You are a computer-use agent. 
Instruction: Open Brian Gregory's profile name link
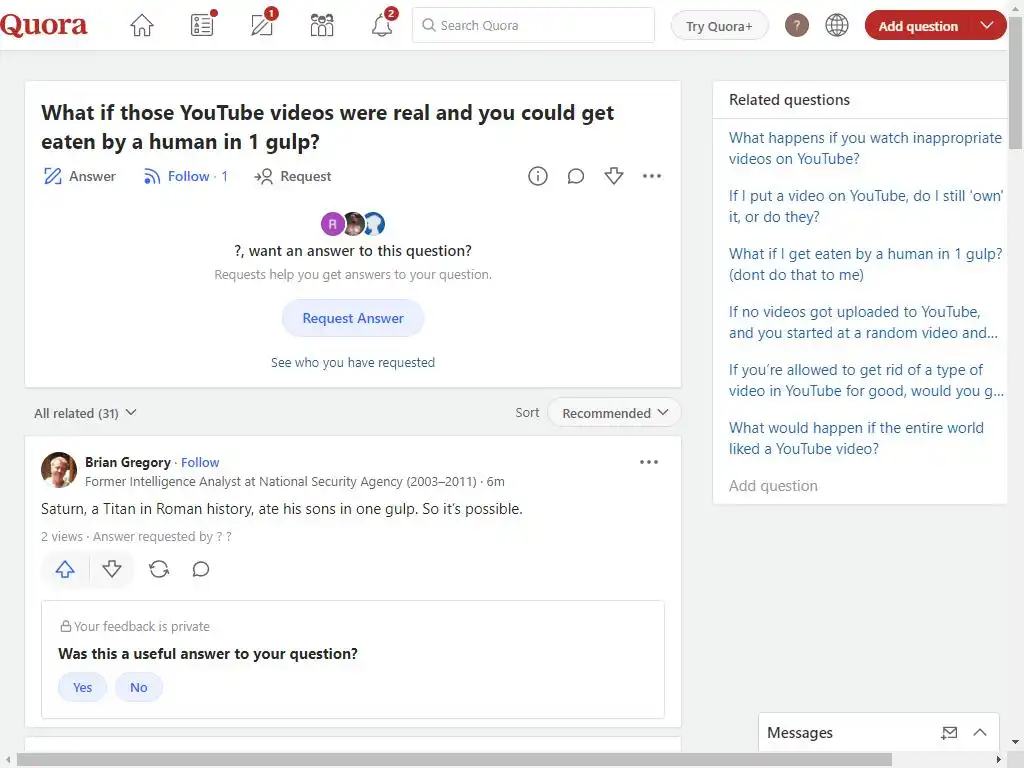pyautogui.click(x=127, y=462)
